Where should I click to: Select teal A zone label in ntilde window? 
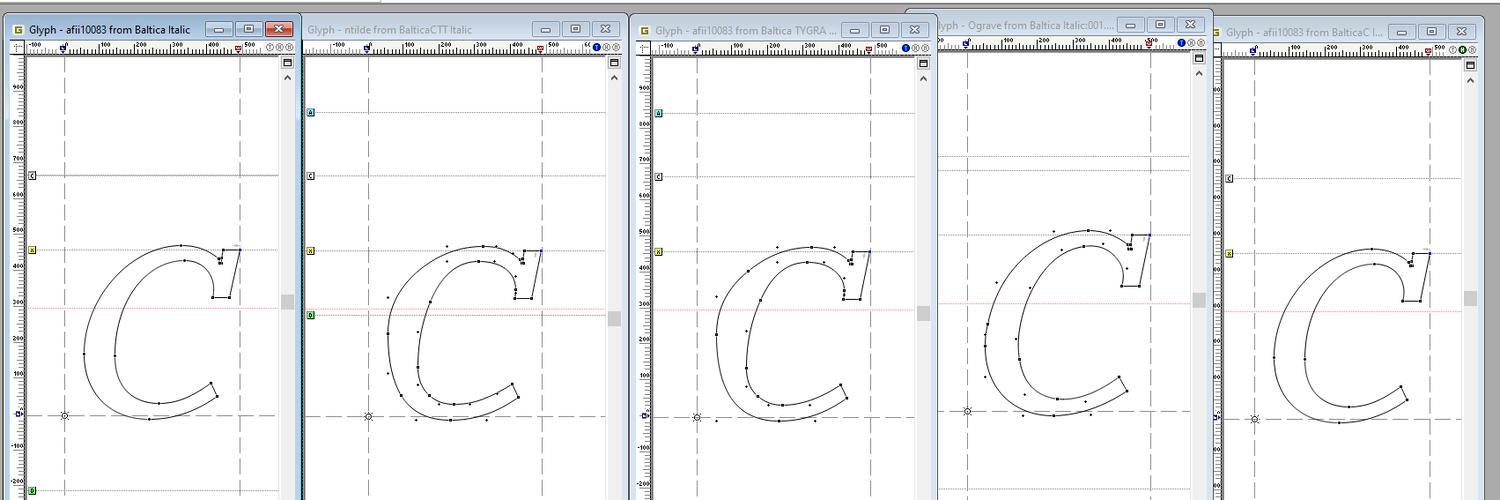[x=310, y=113]
